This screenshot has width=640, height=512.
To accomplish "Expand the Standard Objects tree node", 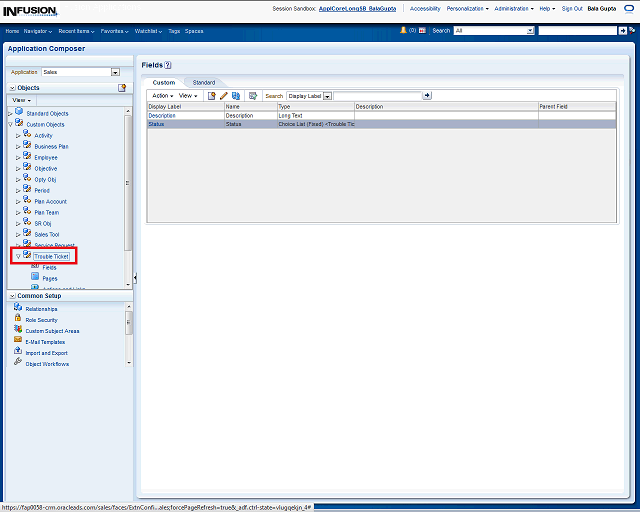I will pyautogui.click(x=10, y=114).
